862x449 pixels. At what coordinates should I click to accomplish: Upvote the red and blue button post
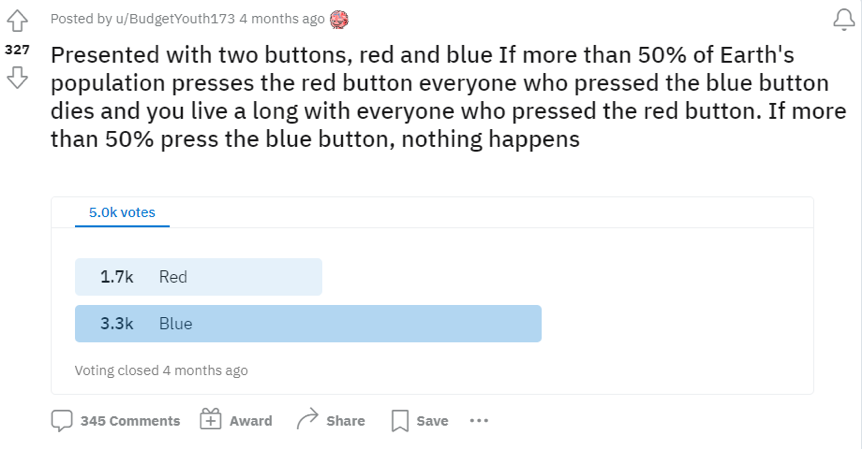(x=18, y=21)
